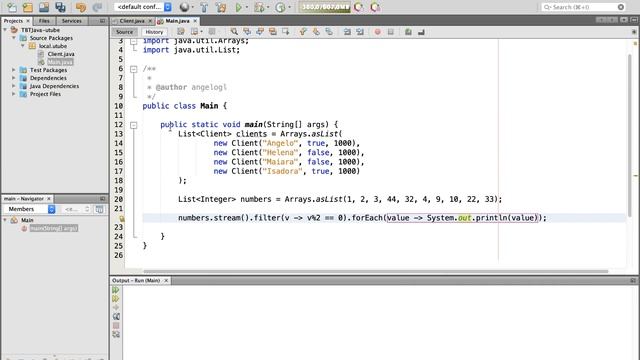The width and height of the screenshot is (640, 360).
Task: Click the Last Edit icon in editor toolbar
Action: pyautogui.click(x=181, y=32)
